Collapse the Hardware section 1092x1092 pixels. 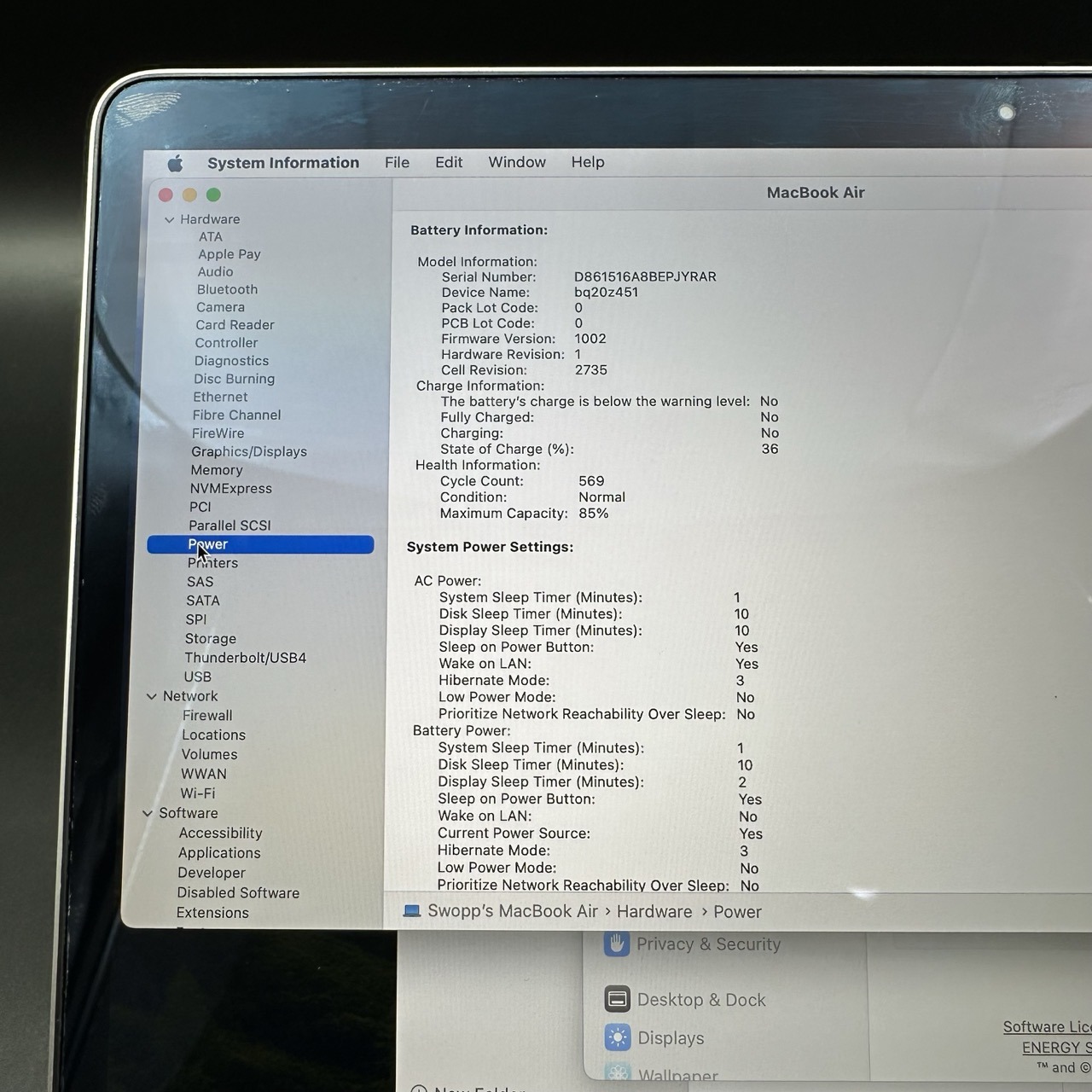(169, 220)
